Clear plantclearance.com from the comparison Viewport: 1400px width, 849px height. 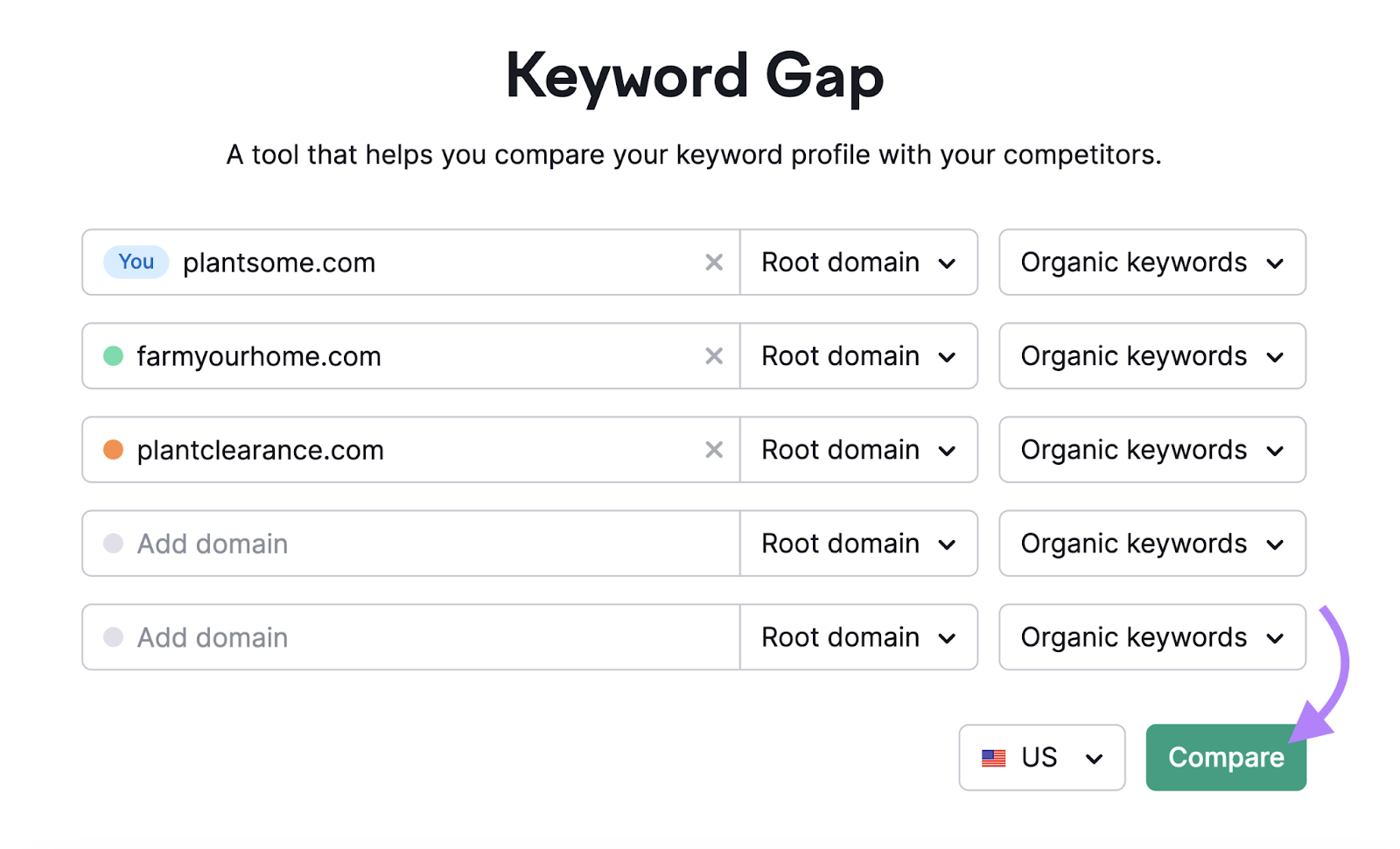715,450
